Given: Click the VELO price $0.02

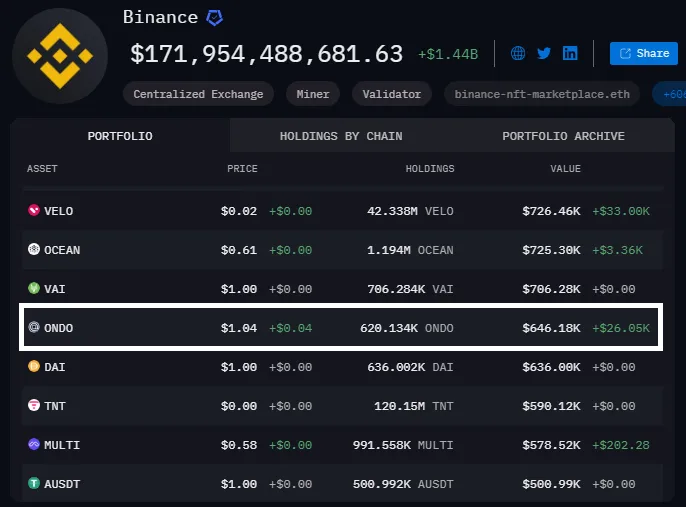Looking at the screenshot, I should [x=239, y=211].
